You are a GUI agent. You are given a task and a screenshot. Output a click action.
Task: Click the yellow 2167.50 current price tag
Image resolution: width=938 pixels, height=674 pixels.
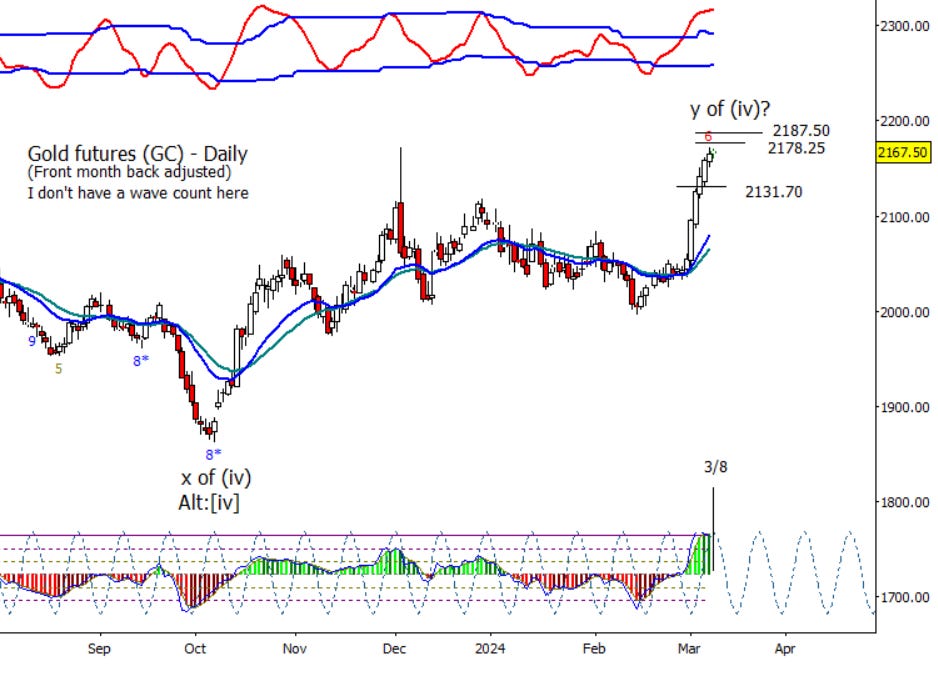pyautogui.click(x=904, y=152)
